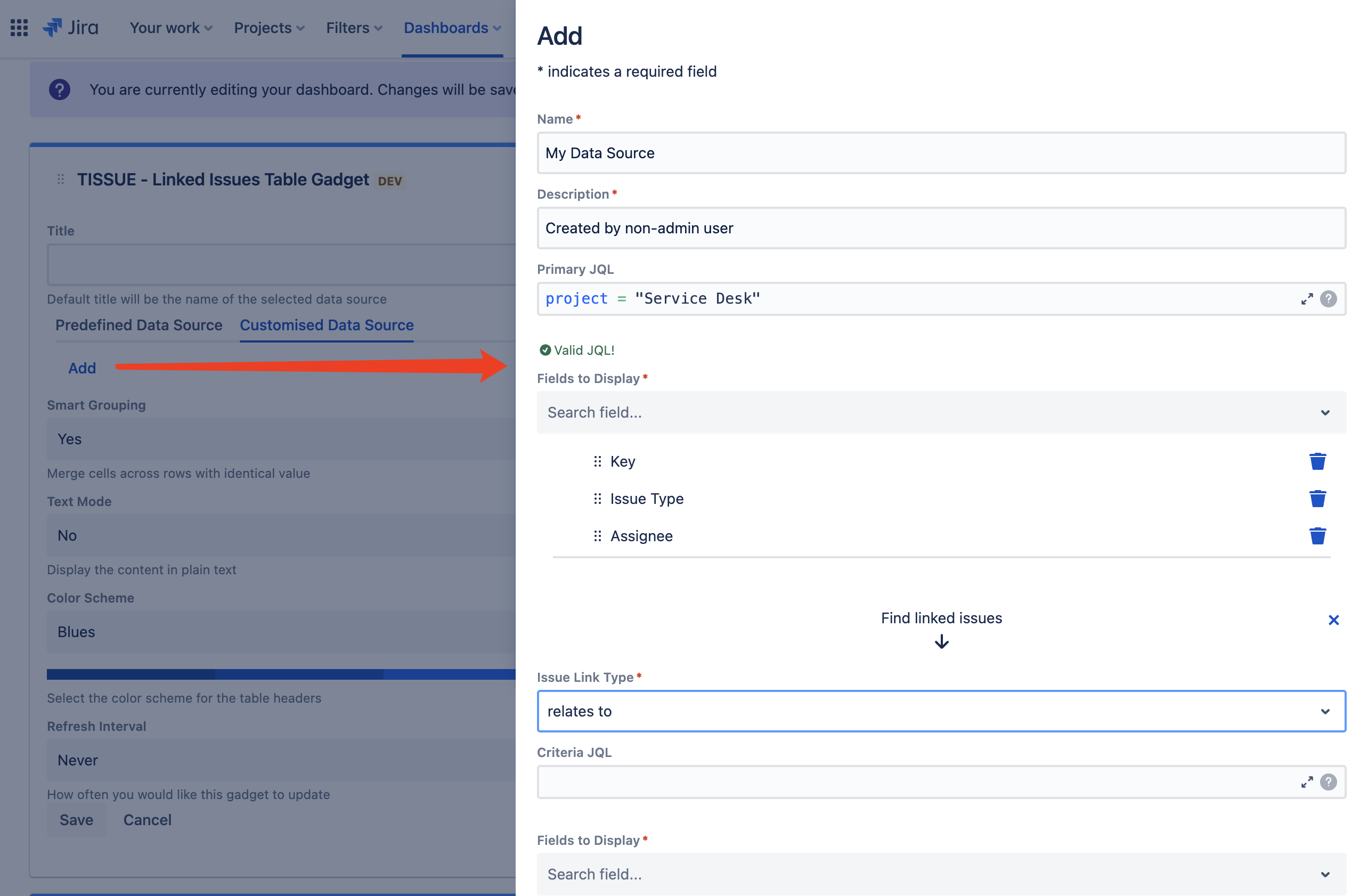The height and width of the screenshot is (896, 1368).
Task: Click drag handle next to Assignee
Action: point(597,536)
